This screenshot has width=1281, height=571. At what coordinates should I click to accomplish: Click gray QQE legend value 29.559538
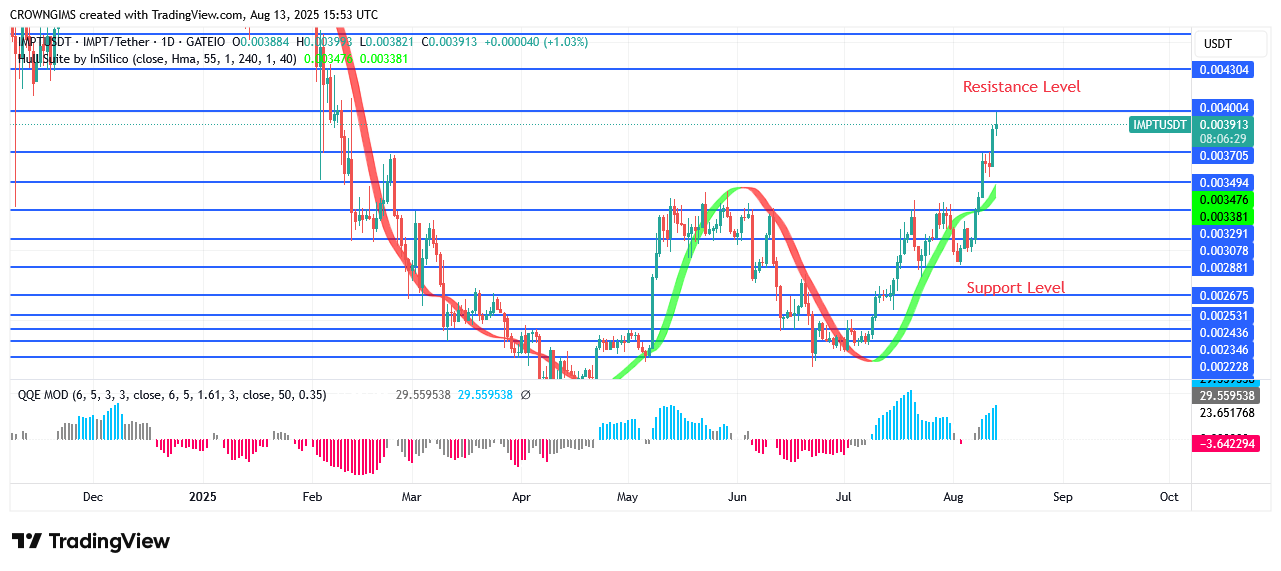point(423,395)
